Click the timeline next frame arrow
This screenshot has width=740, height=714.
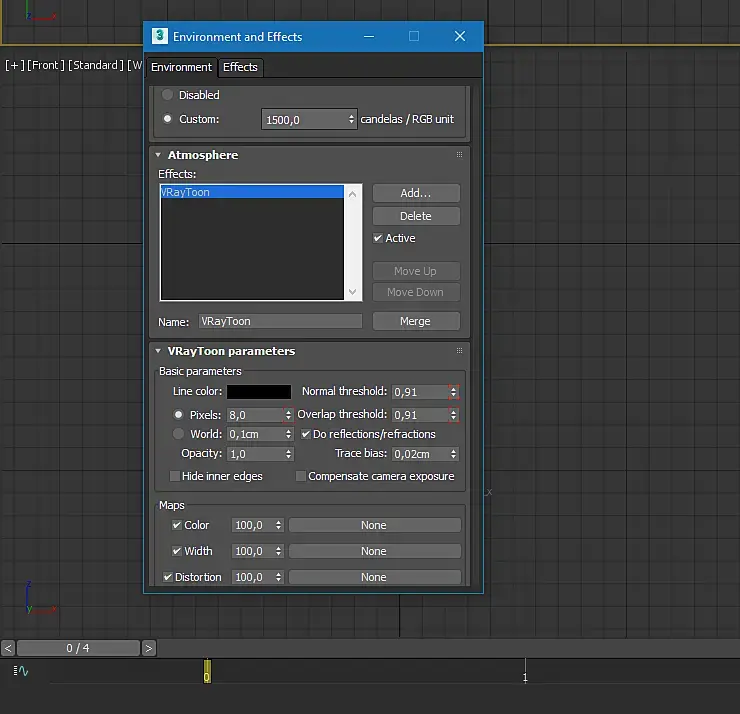coord(149,648)
